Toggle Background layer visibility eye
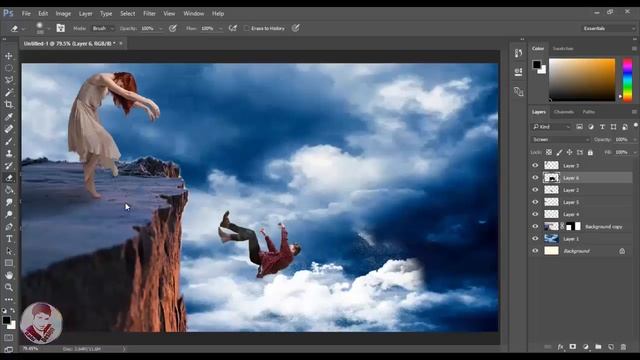640x360 pixels. pos(535,251)
